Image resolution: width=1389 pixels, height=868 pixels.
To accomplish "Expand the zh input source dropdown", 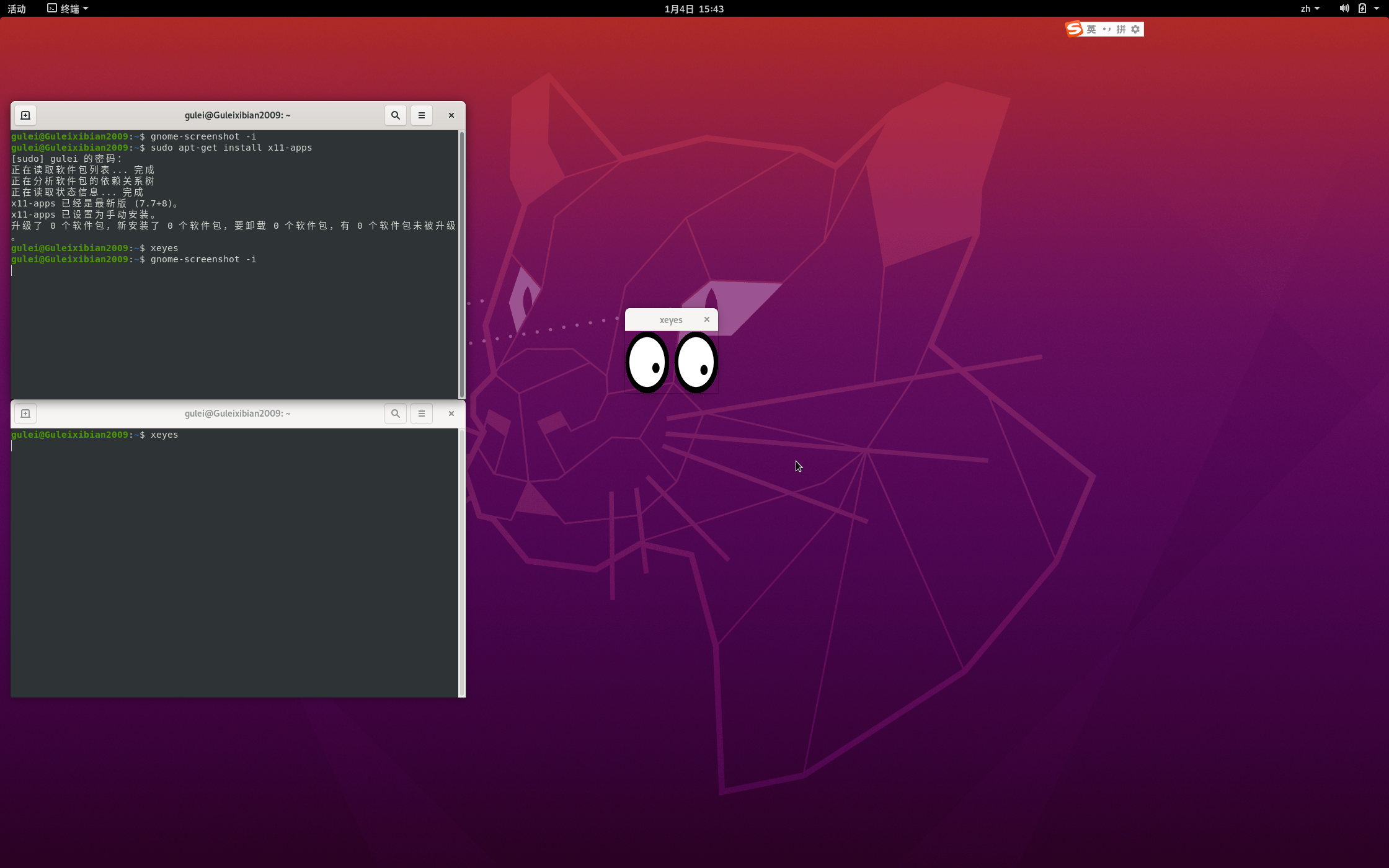I will pyautogui.click(x=1310, y=9).
